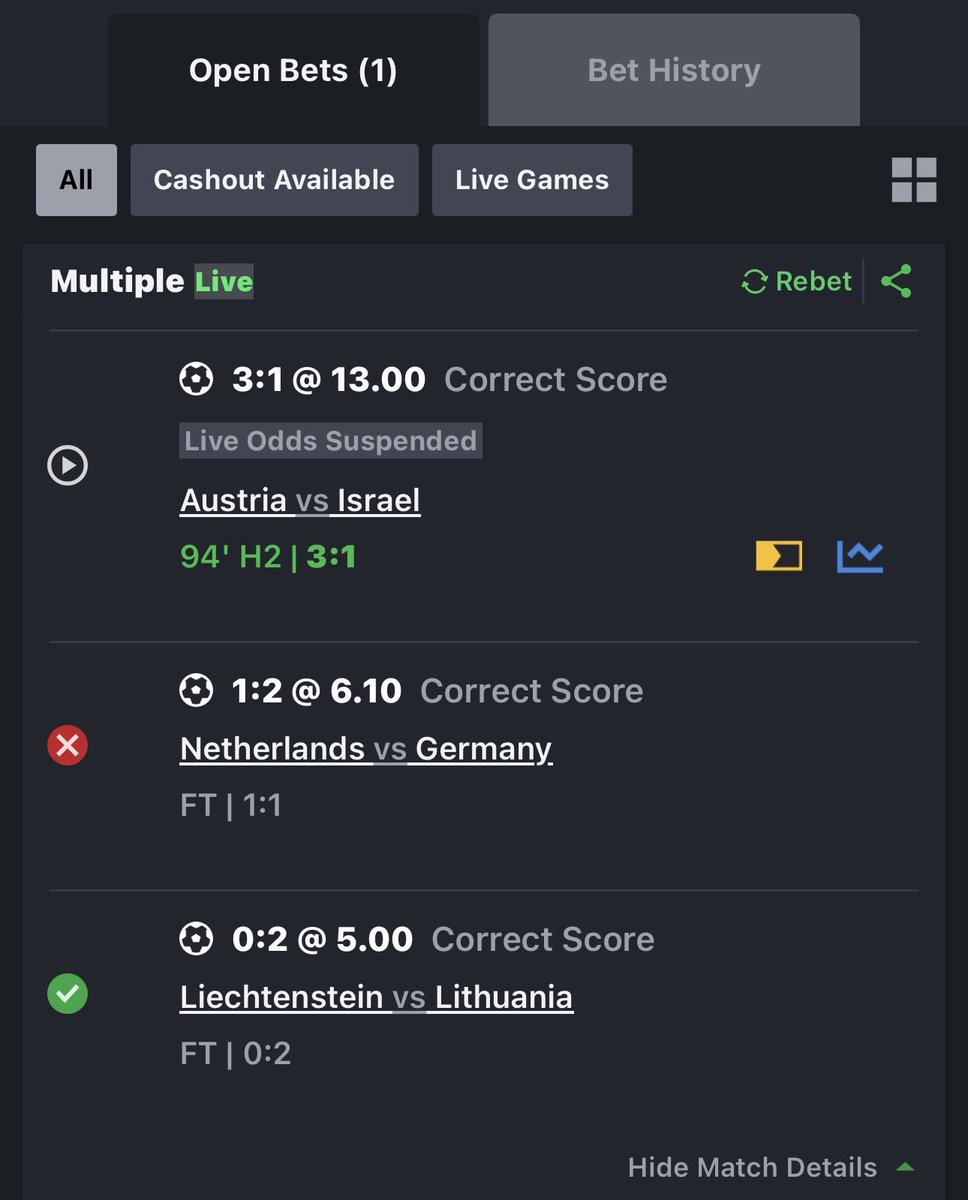This screenshot has width=968, height=1200.
Task: Click the Rebet button
Action: point(797,281)
